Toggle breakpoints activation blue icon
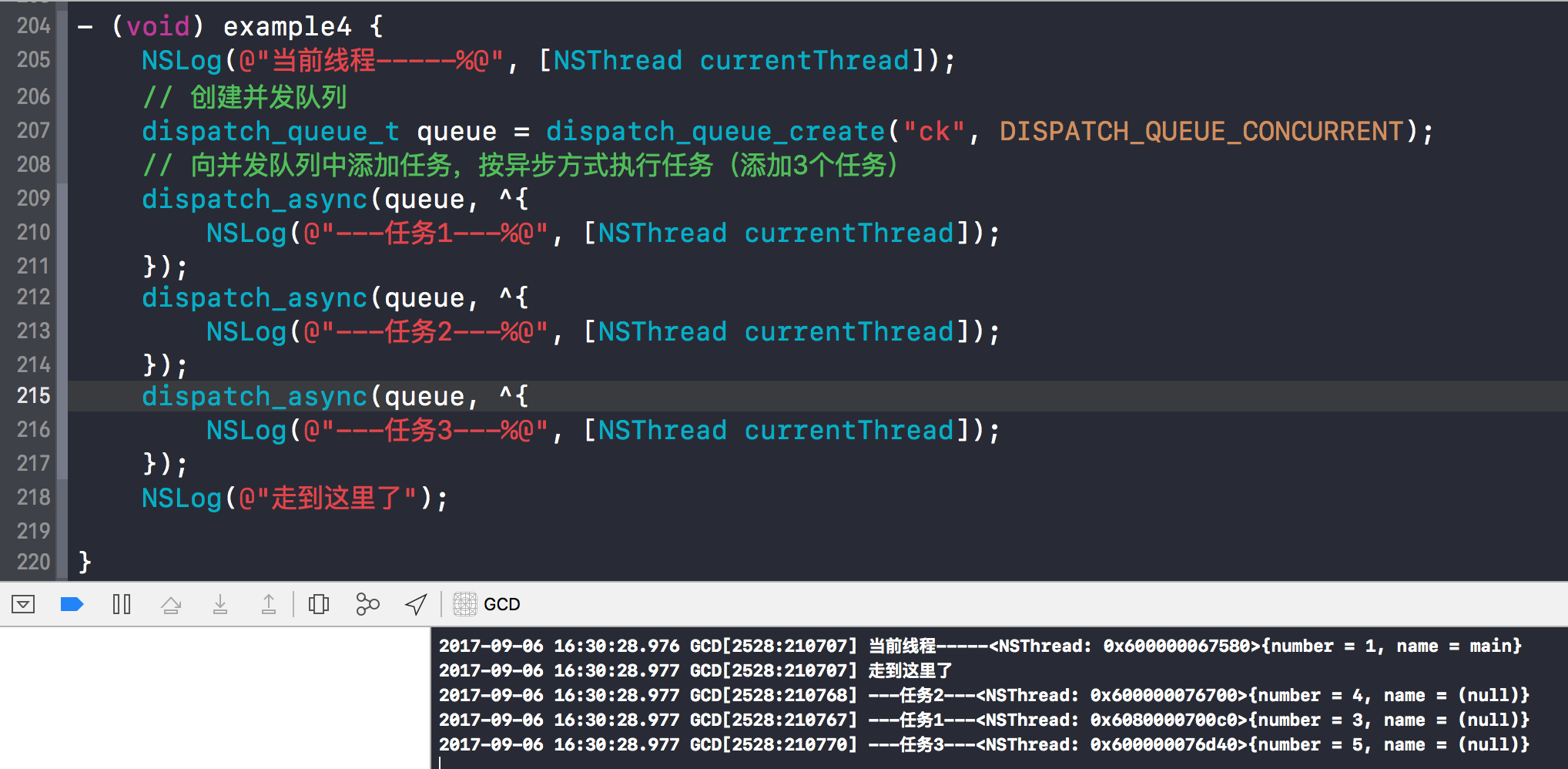Screen dimensions: 1568x769 (72, 604)
